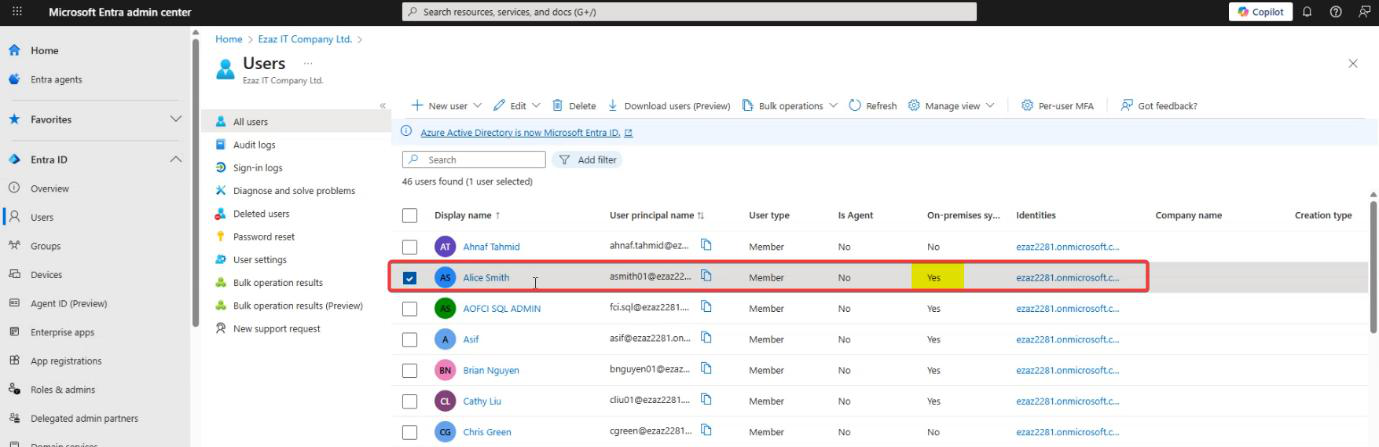Close the Users blade with X
The width and height of the screenshot is (1379, 447).
(1353, 63)
